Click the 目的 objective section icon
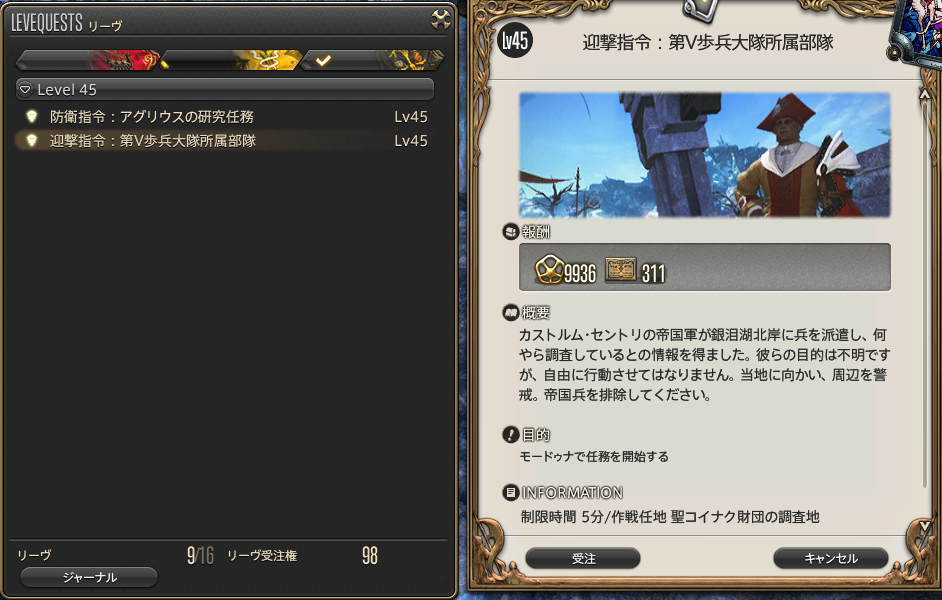 coord(510,434)
